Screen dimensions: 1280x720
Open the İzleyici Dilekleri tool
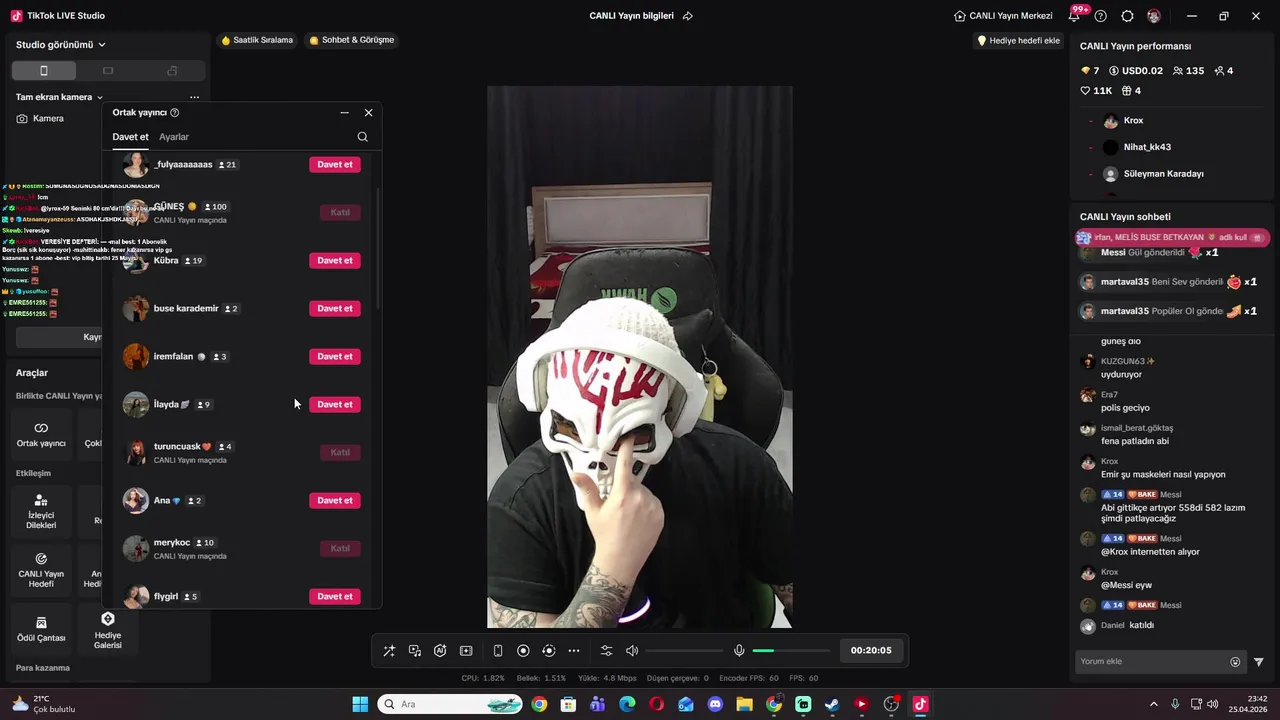[41, 512]
